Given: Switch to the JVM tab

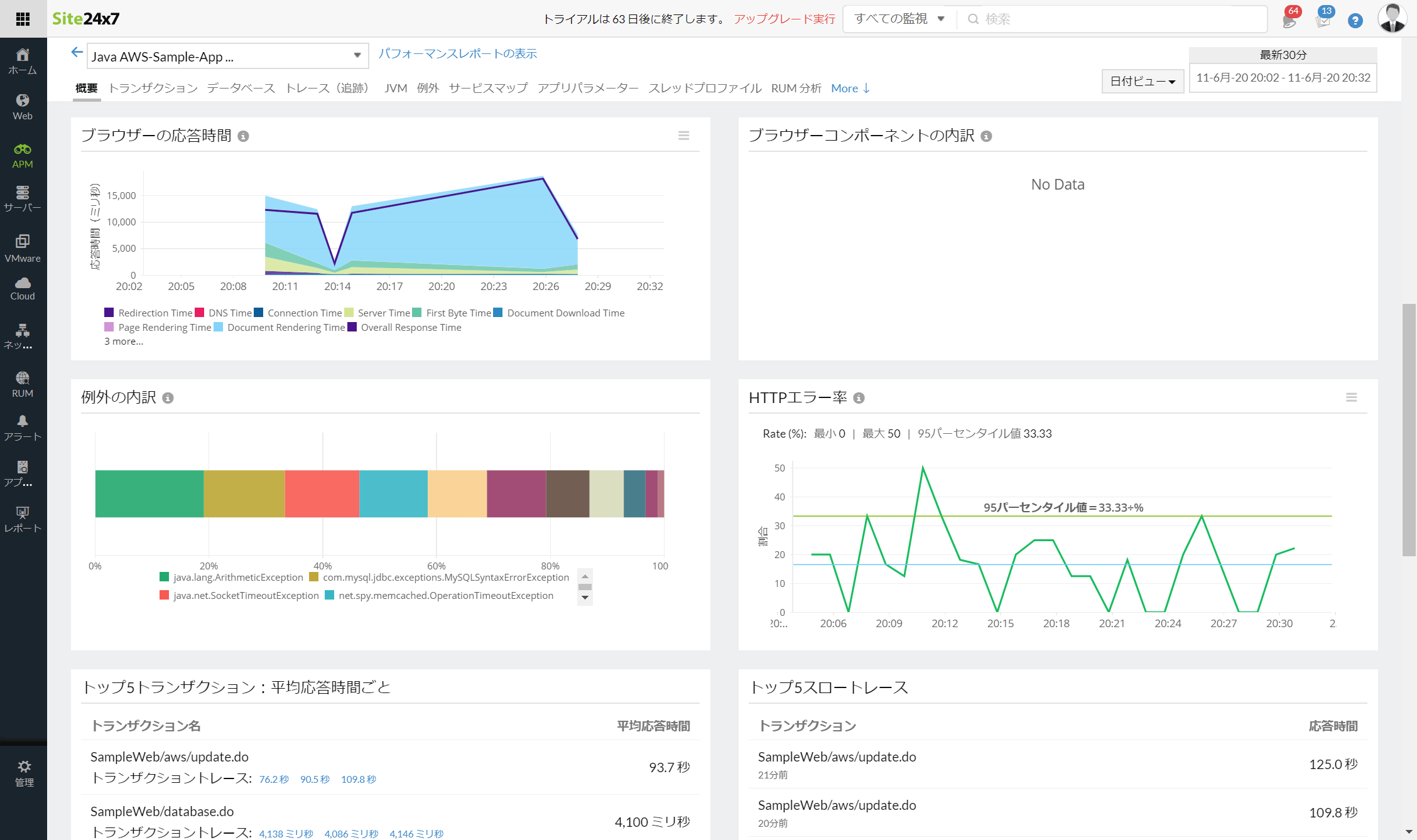Looking at the screenshot, I should [x=395, y=88].
